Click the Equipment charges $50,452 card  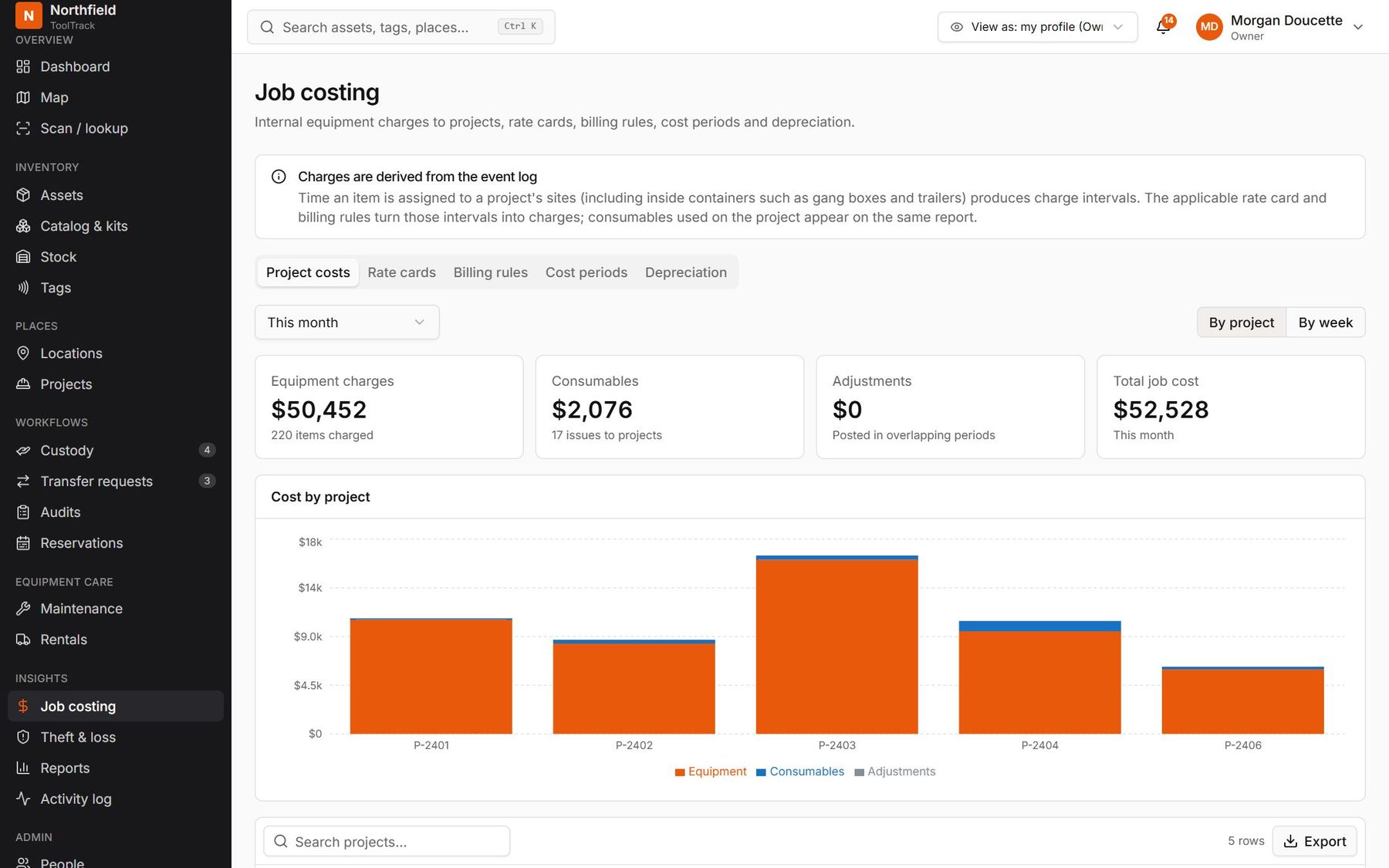(x=389, y=407)
